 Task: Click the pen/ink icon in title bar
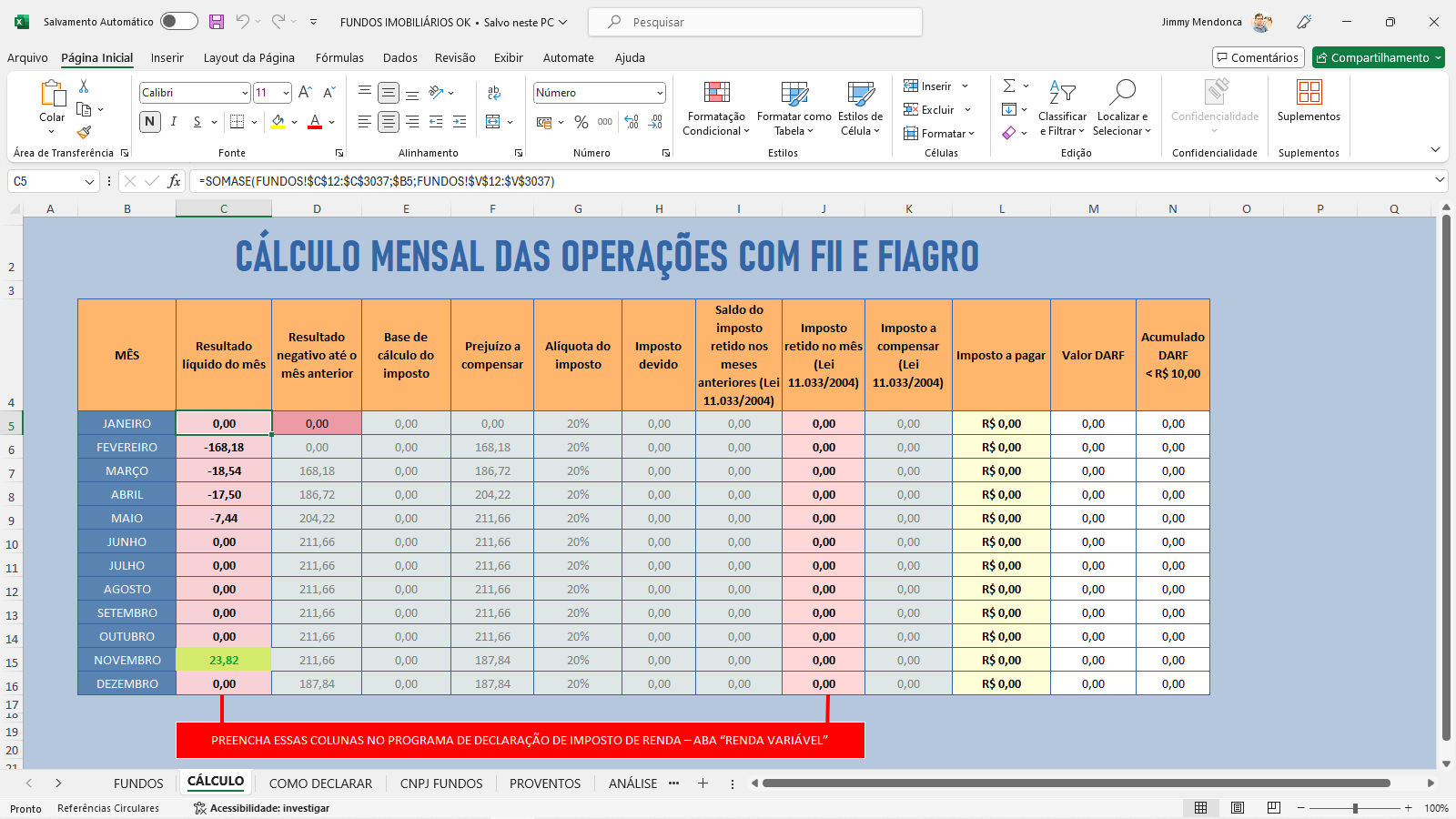[1304, 22]
